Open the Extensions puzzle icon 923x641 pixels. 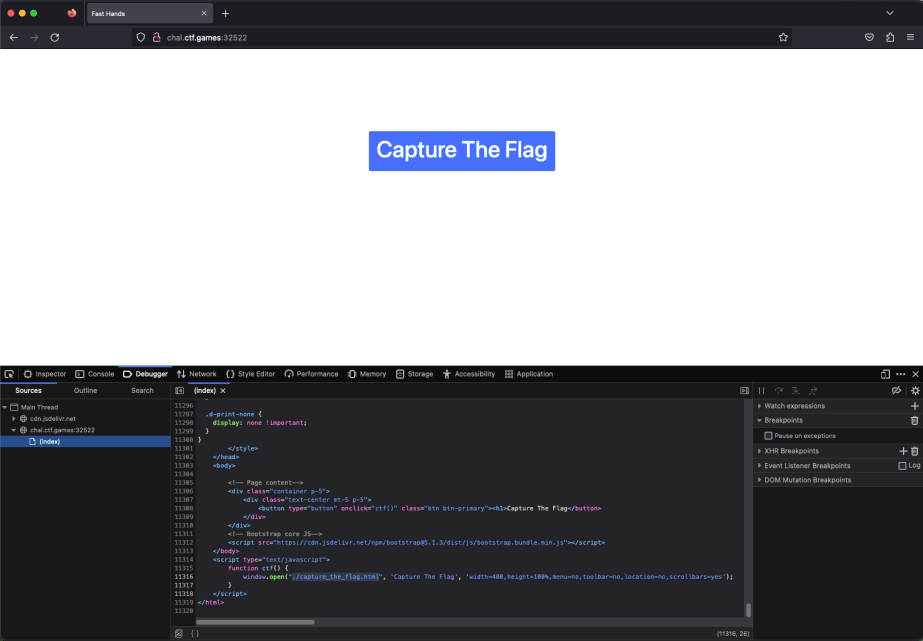pos(890,38)
